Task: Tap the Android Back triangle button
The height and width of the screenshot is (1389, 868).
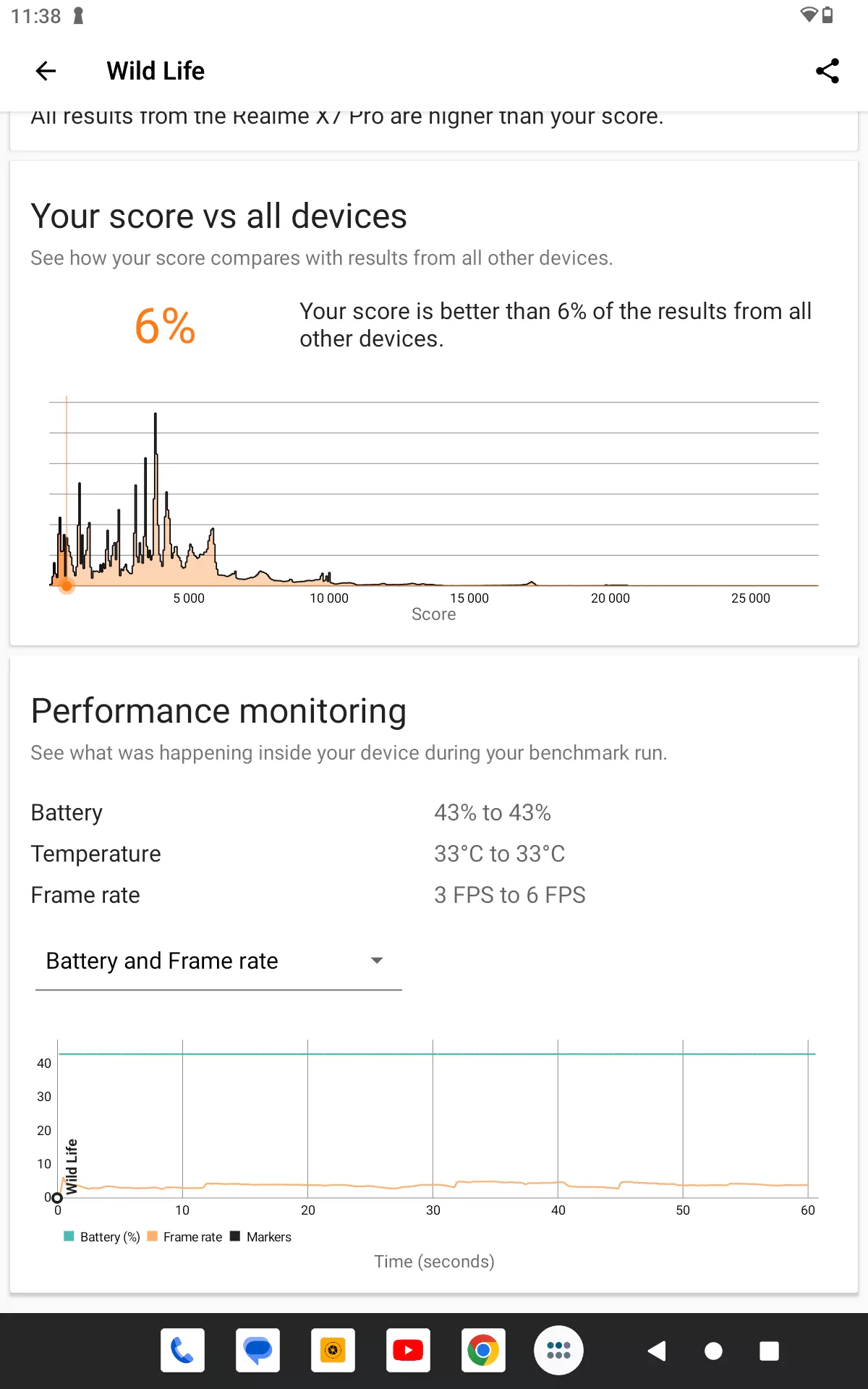Action: (x=657, y=1351)
